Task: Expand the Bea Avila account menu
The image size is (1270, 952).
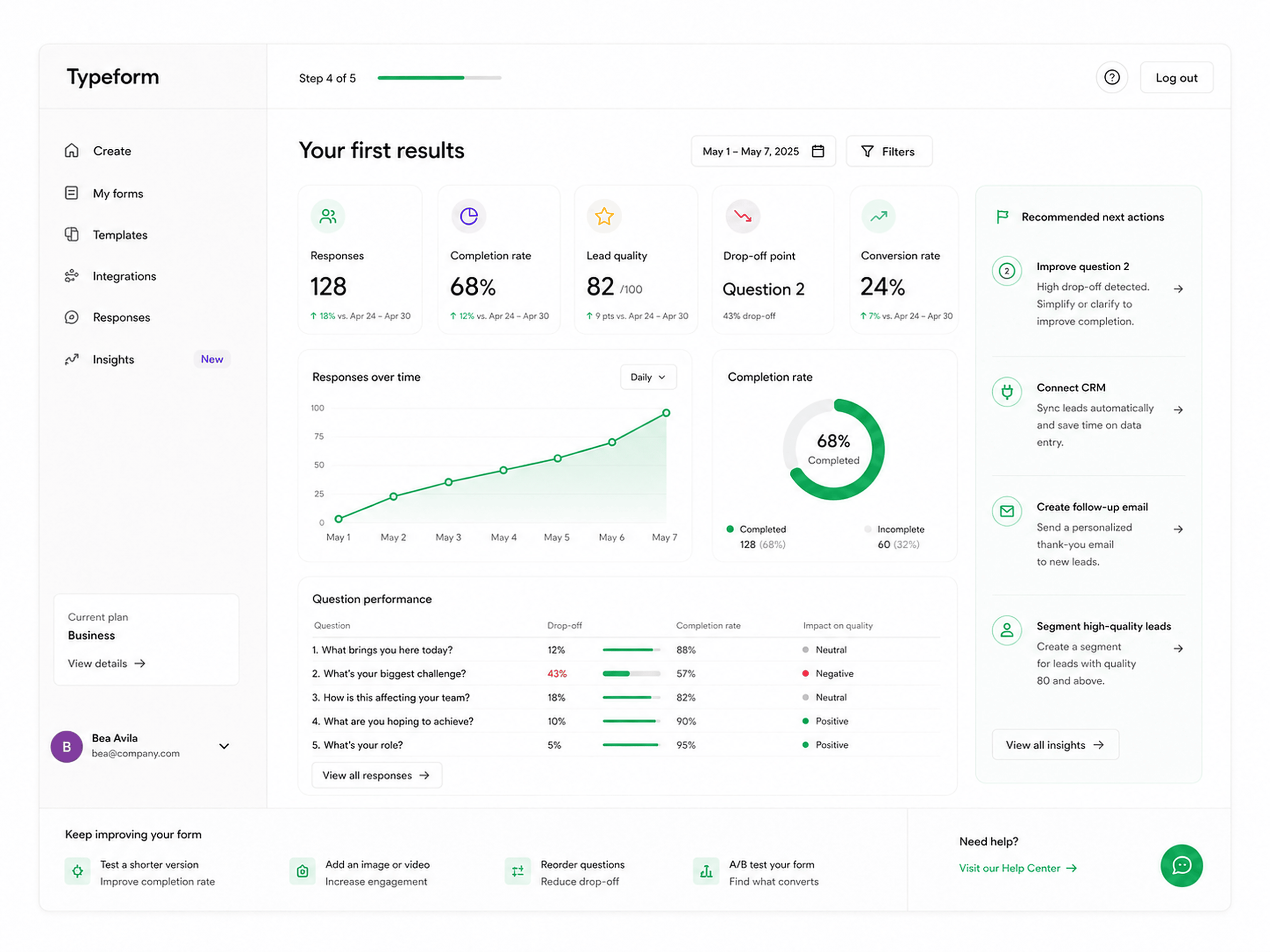Action: tap(224, 746)
